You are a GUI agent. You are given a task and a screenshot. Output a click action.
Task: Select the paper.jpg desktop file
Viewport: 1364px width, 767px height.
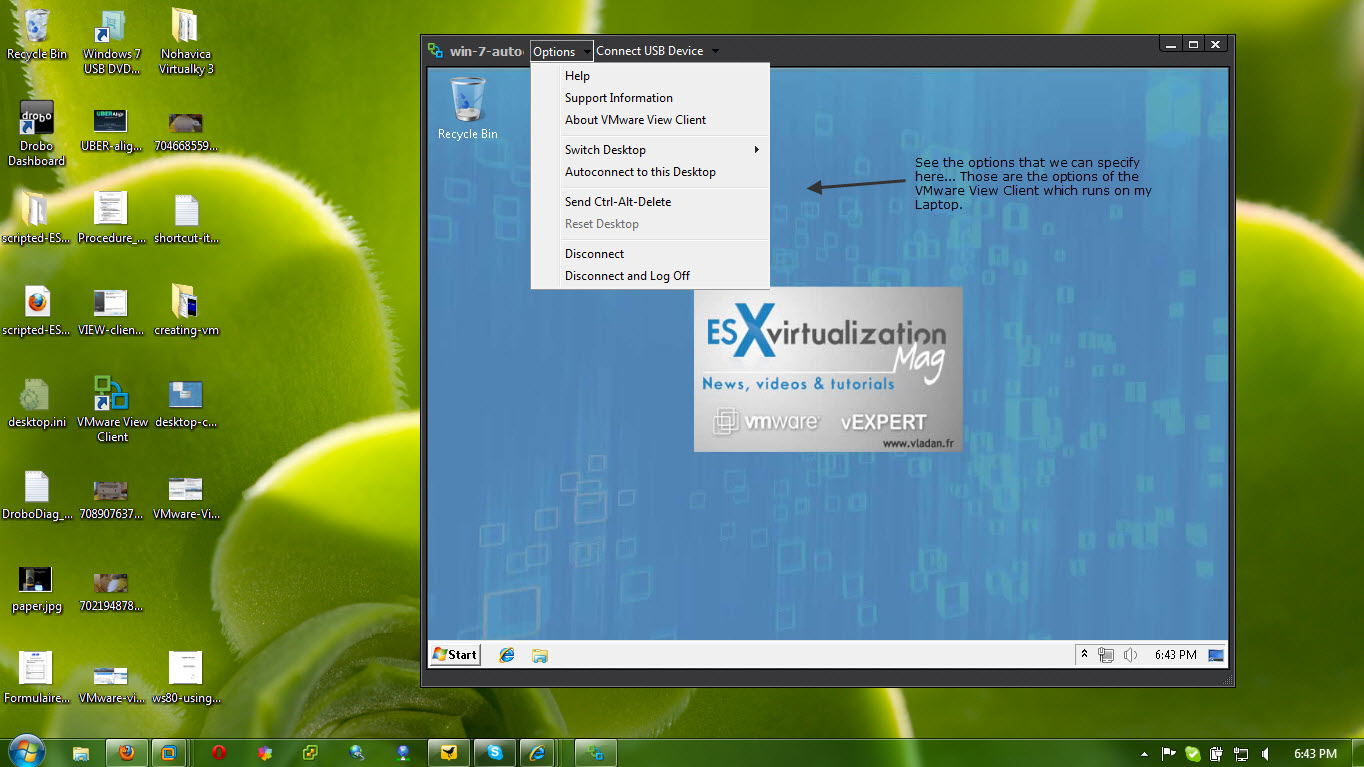click(37, 588)
